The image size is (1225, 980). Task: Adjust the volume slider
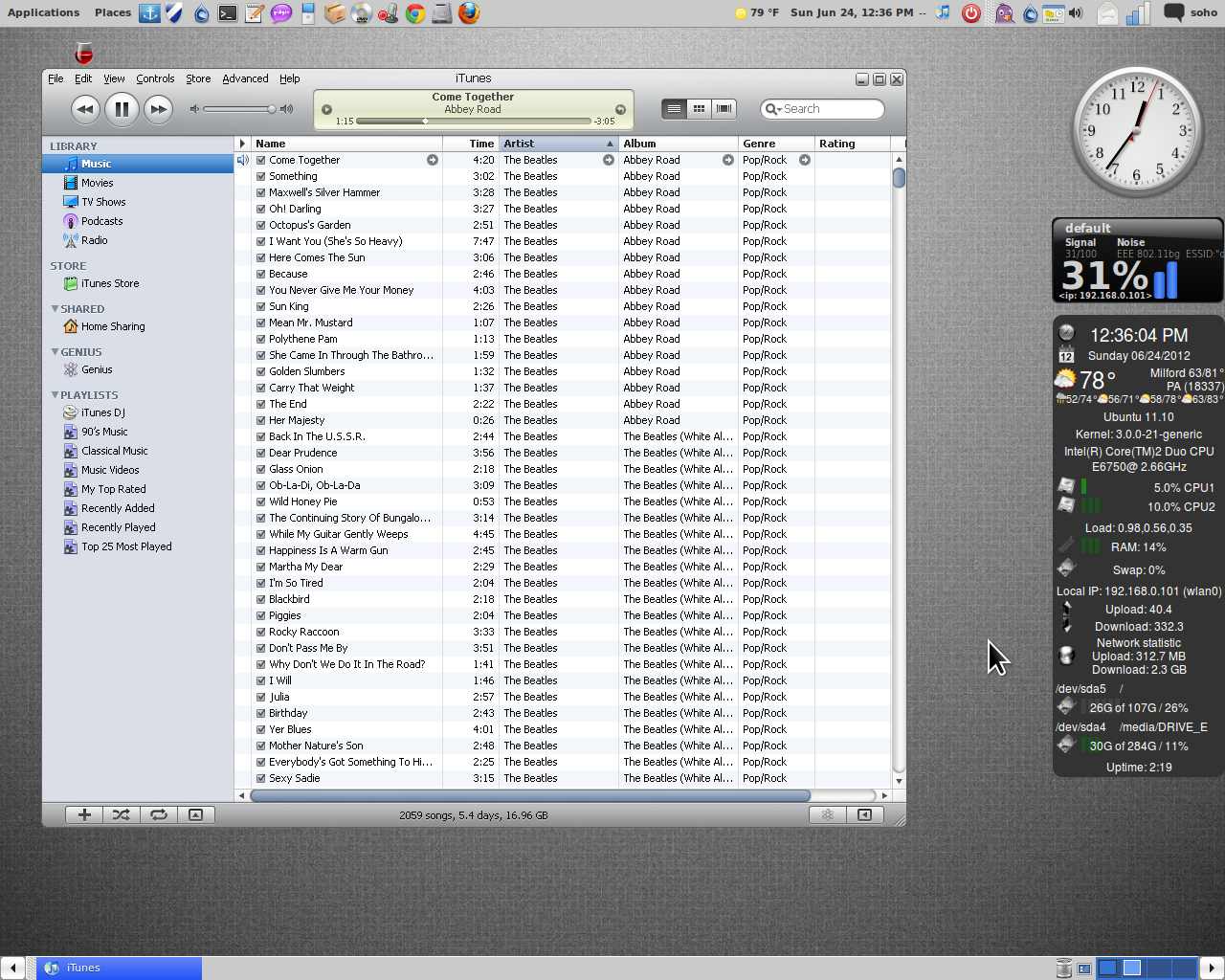point(240,109)
